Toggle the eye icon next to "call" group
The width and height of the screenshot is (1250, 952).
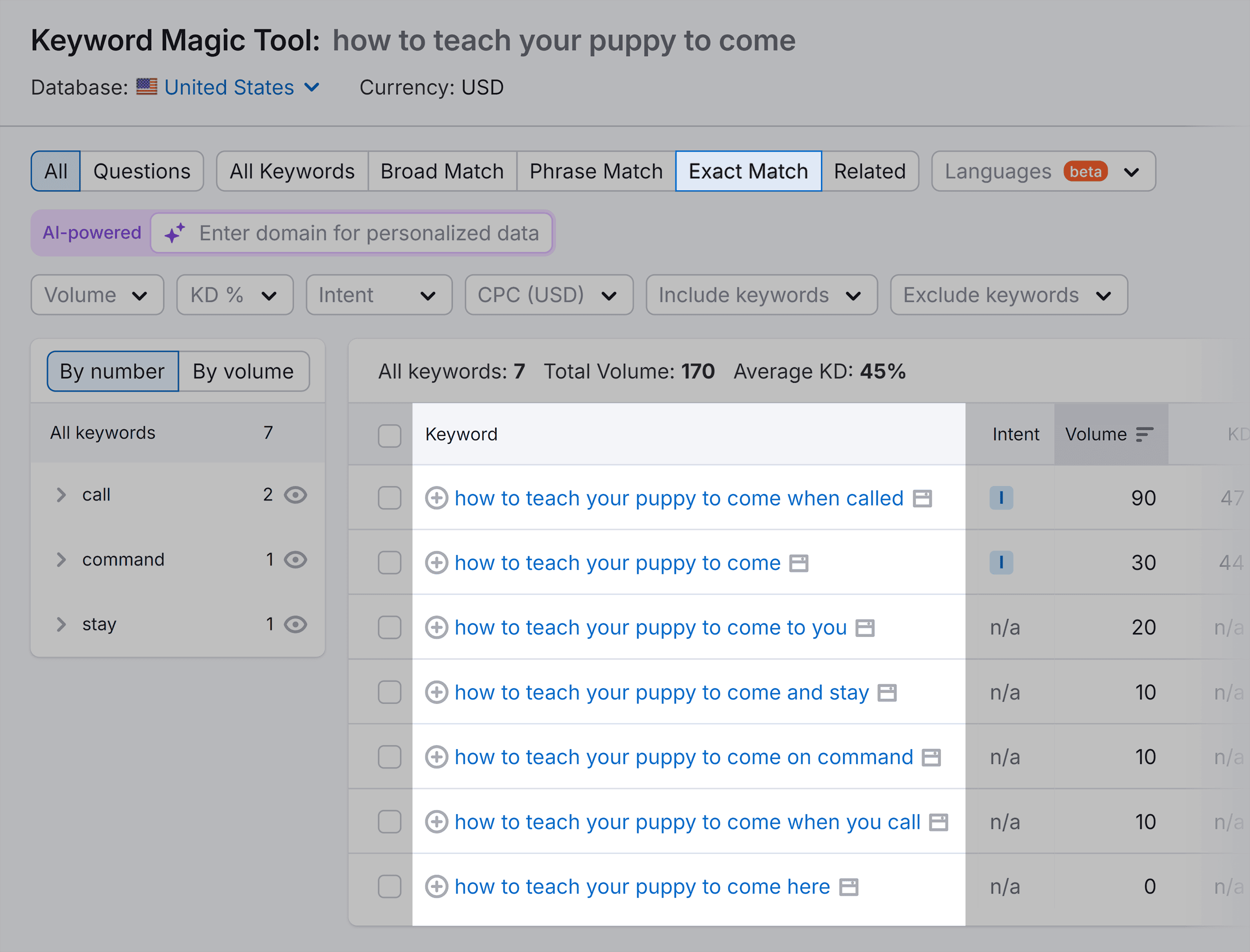pyautogui.click(x=296, y=494)
